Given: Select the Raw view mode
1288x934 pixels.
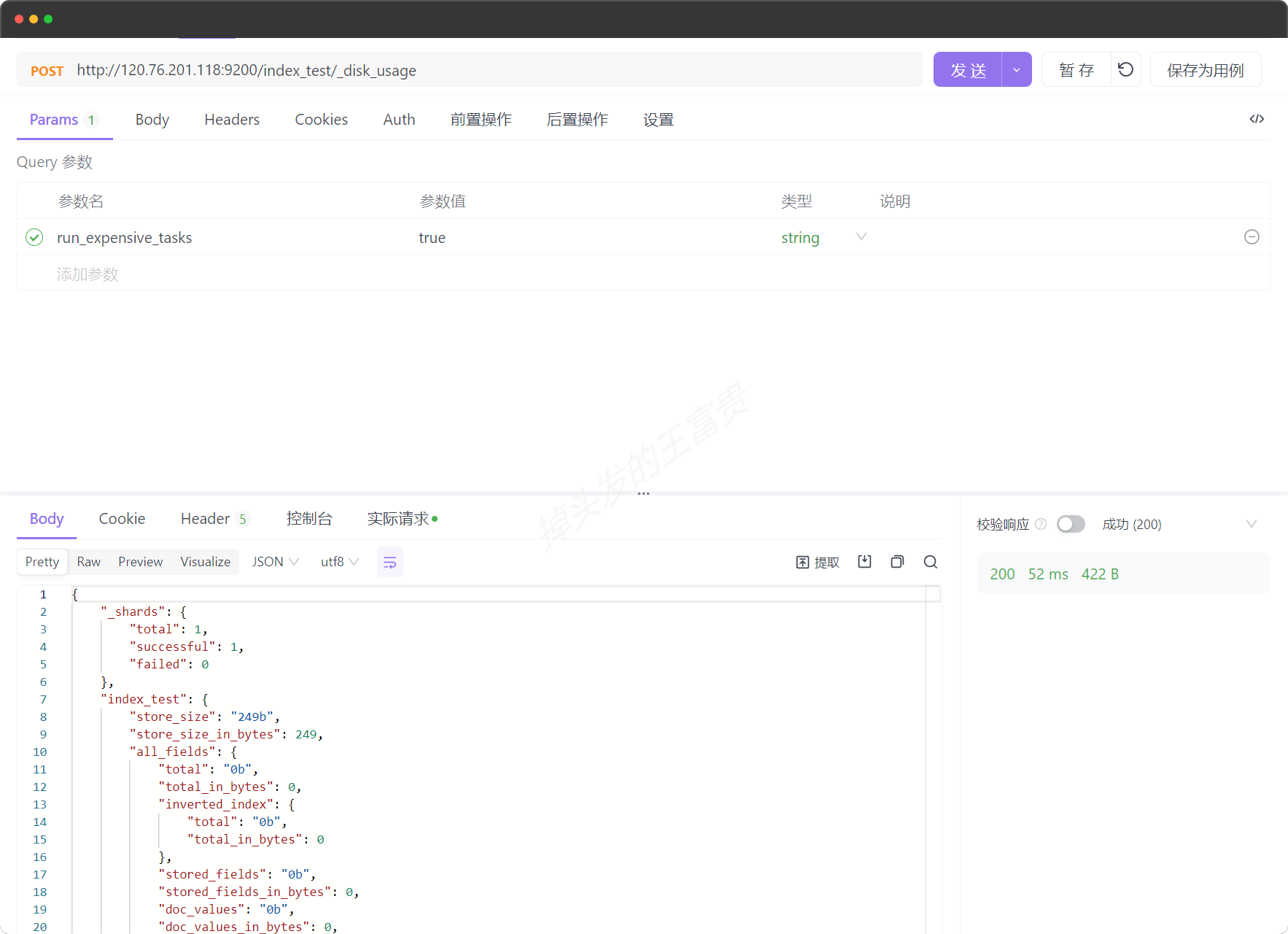Looking at the screenshot, I should [89, 562].
